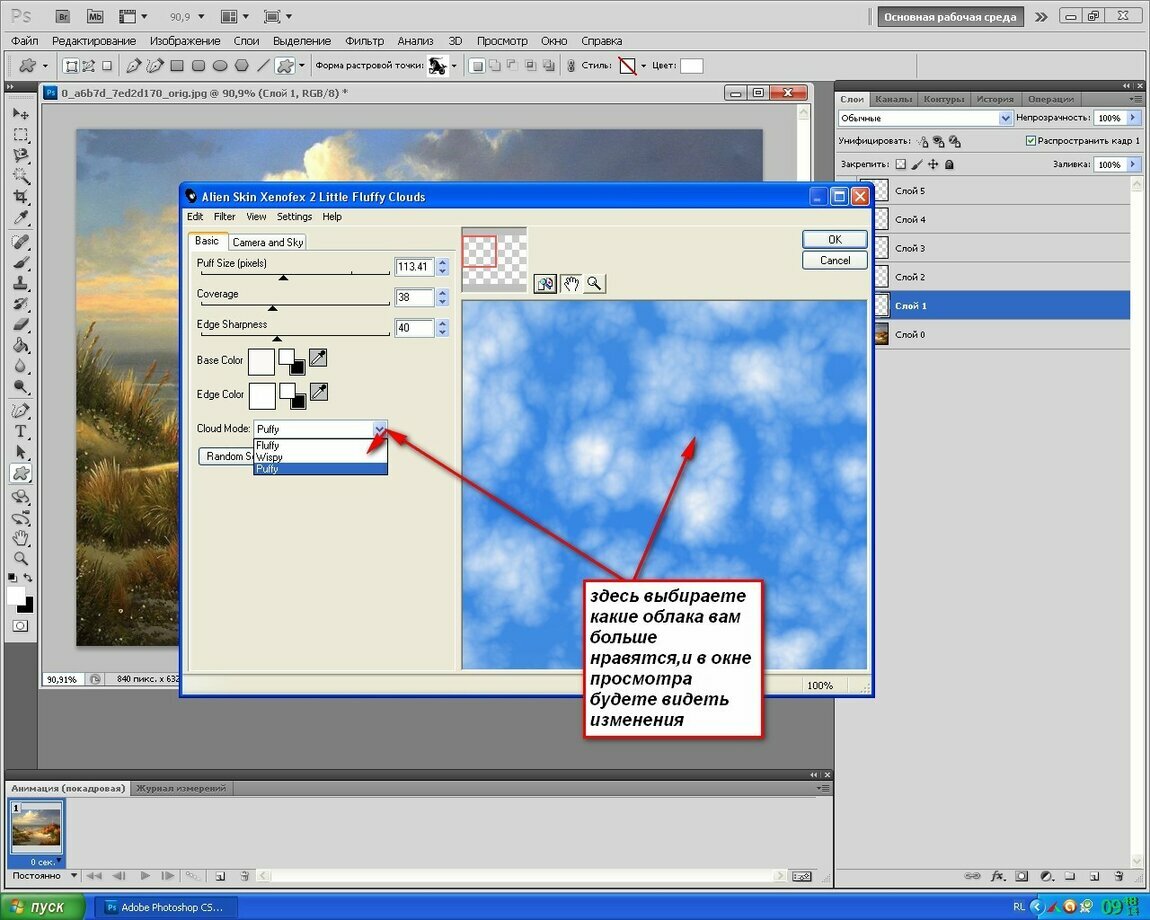
Task: Click frame 1 thumbnail in animation panel
Action: pos(36,828)
